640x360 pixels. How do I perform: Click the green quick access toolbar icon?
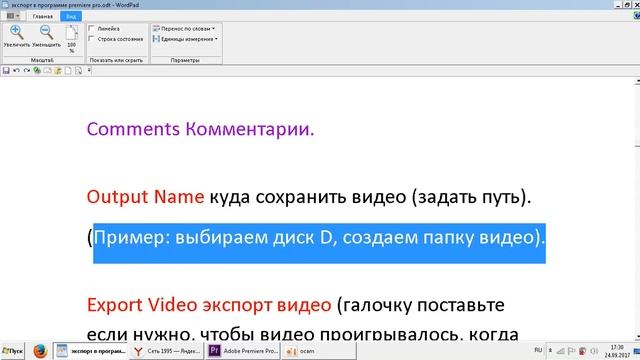37,71
